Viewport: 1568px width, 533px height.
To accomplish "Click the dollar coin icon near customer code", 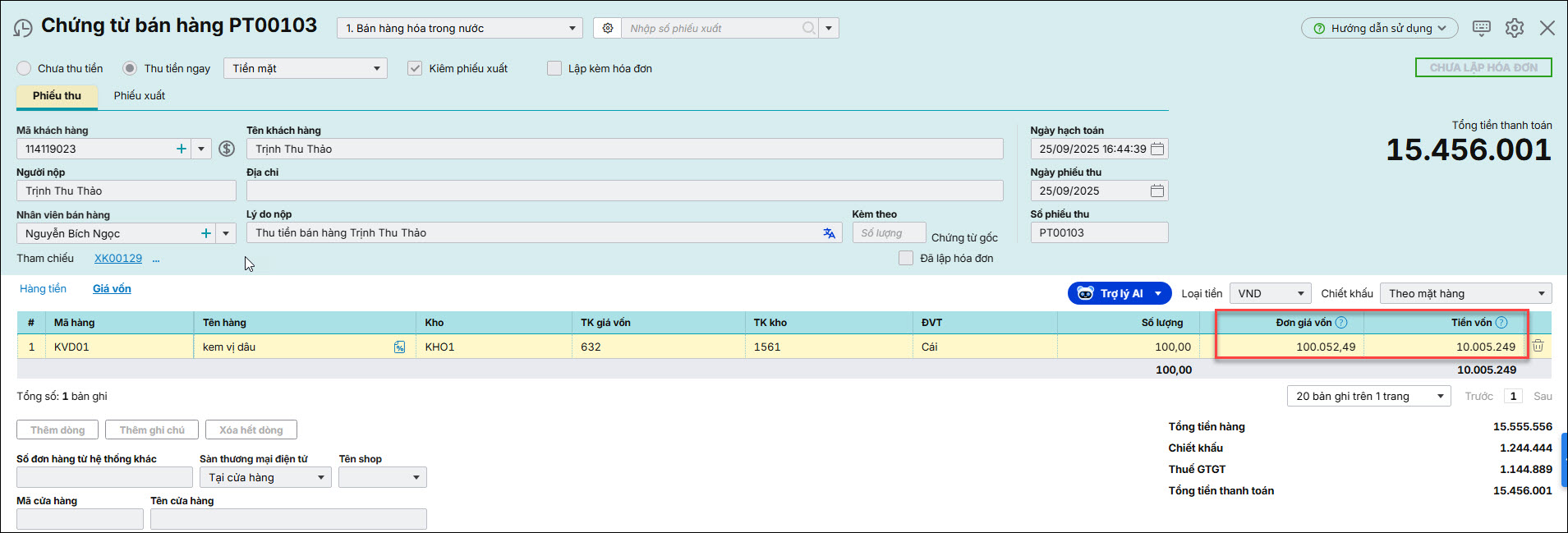I will point(228,149).
